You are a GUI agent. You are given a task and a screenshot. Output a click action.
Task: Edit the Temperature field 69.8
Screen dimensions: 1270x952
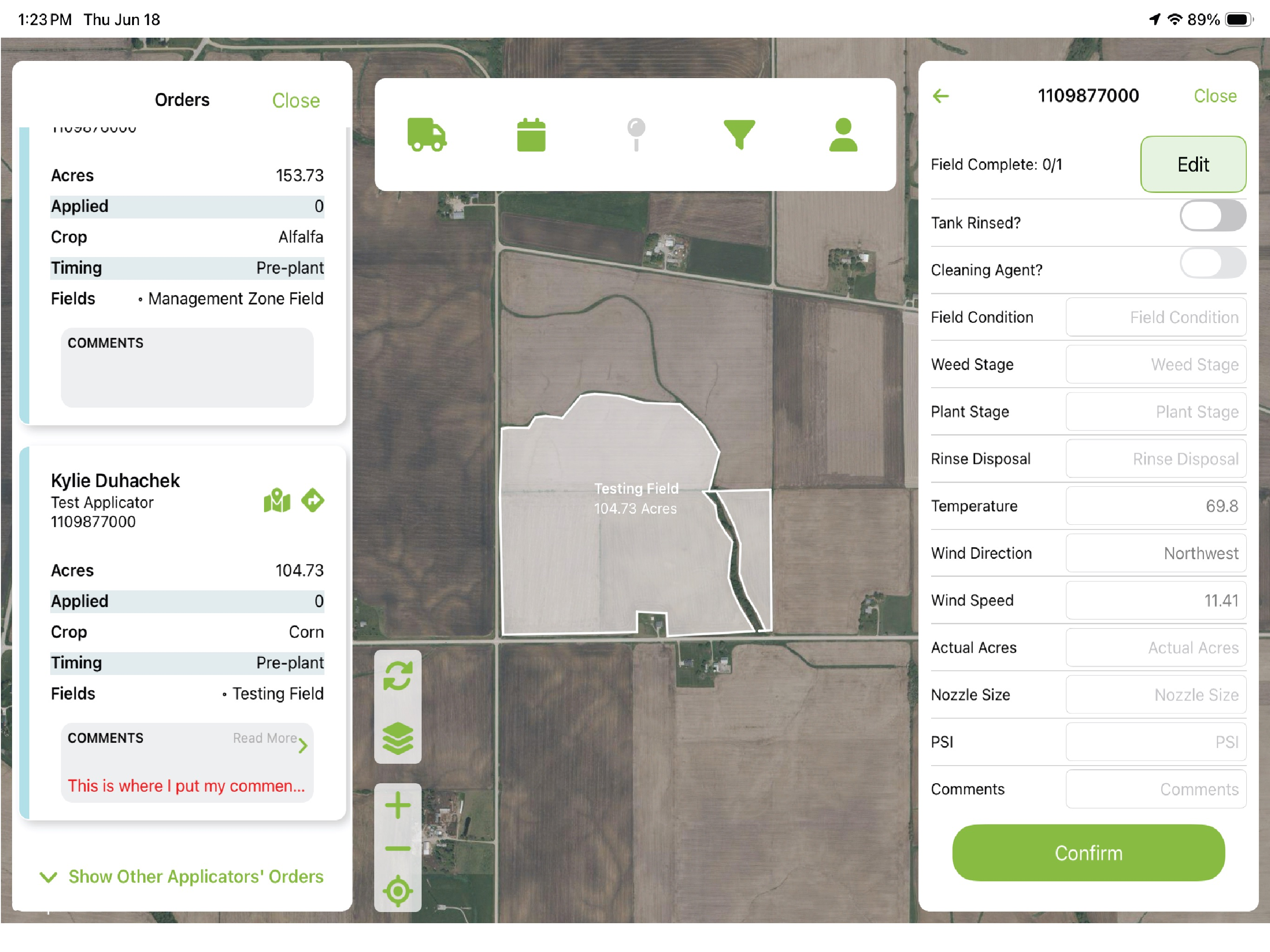click(1156, 506)
